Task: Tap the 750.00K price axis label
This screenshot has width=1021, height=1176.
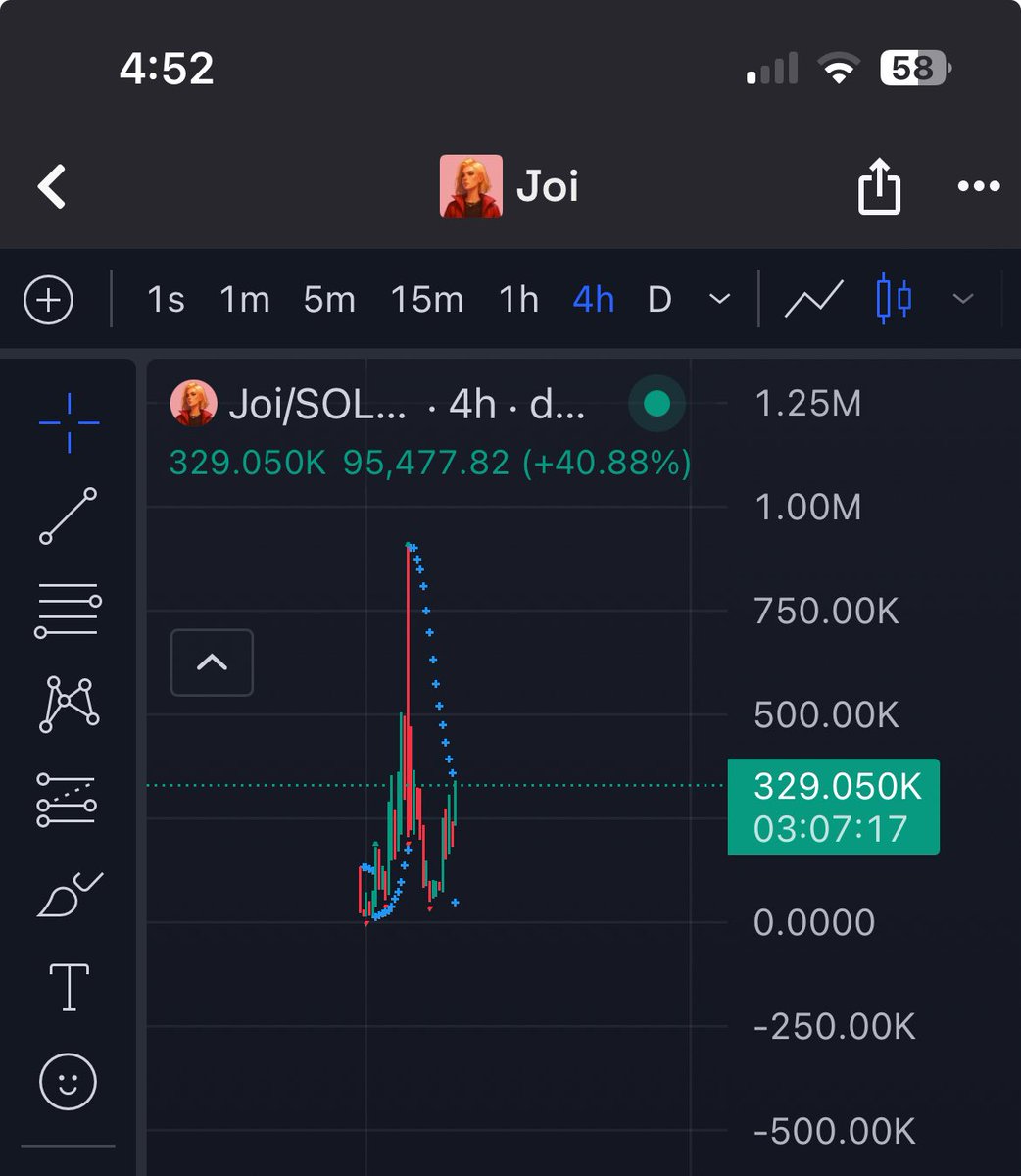Action: coord(827,611)
